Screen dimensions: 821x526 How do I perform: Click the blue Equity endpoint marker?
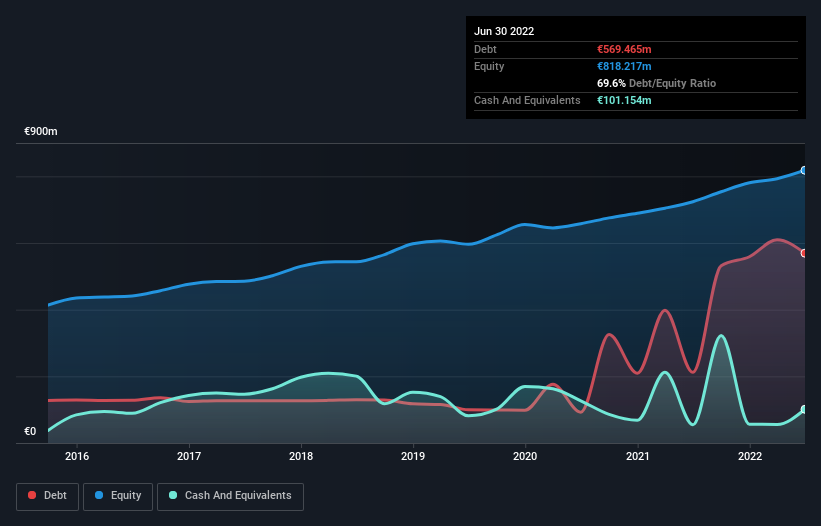(x=804, y=171)
